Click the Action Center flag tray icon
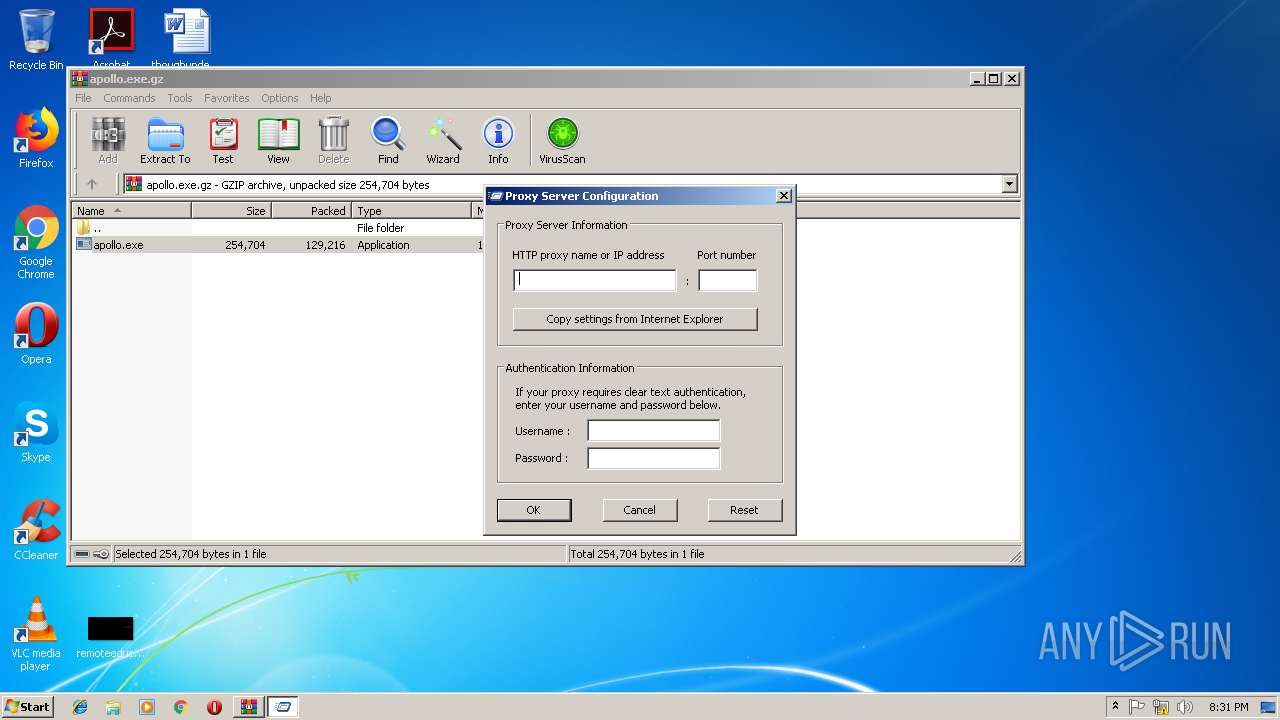 [1138, 707]
